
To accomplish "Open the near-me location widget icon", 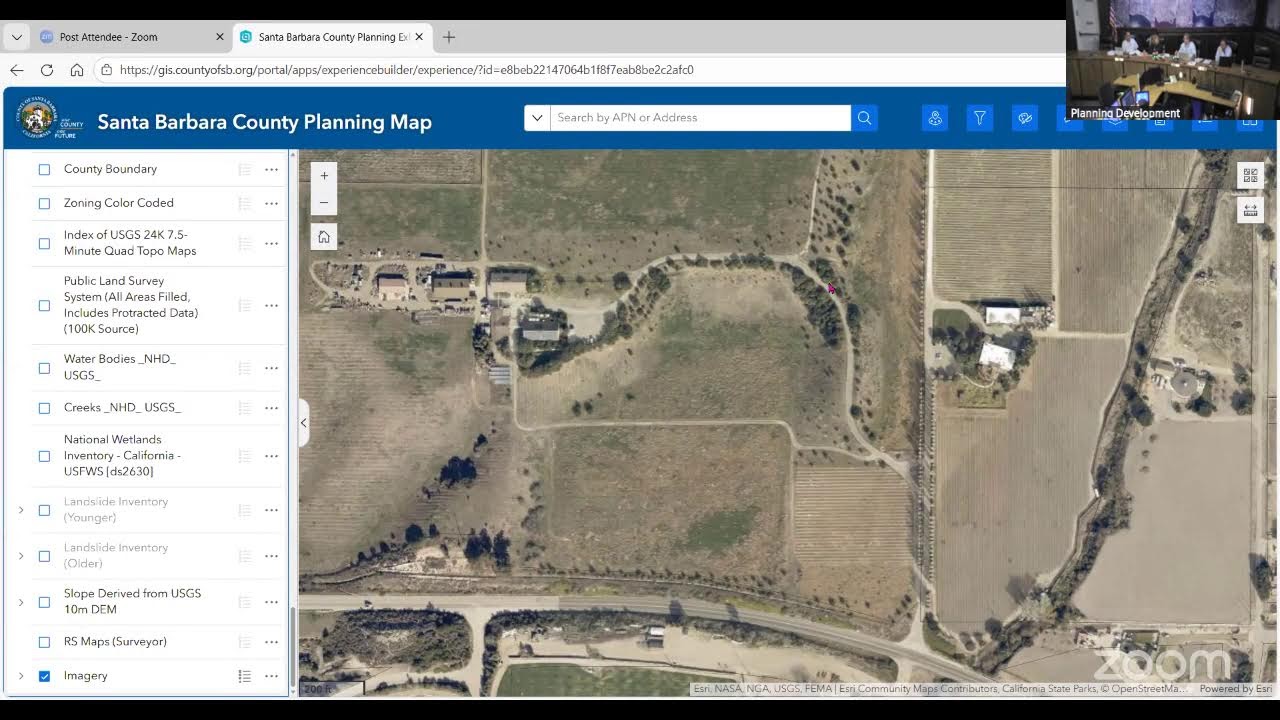I will tap(935, 118).
